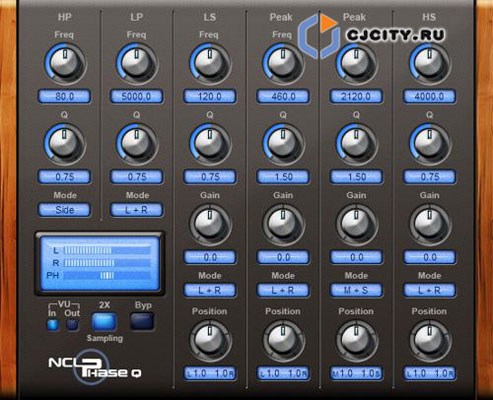Viewport: 493px width, 400px height.
Task: Select the LP frequency value 5000.0
Action: tap(137, 96)
